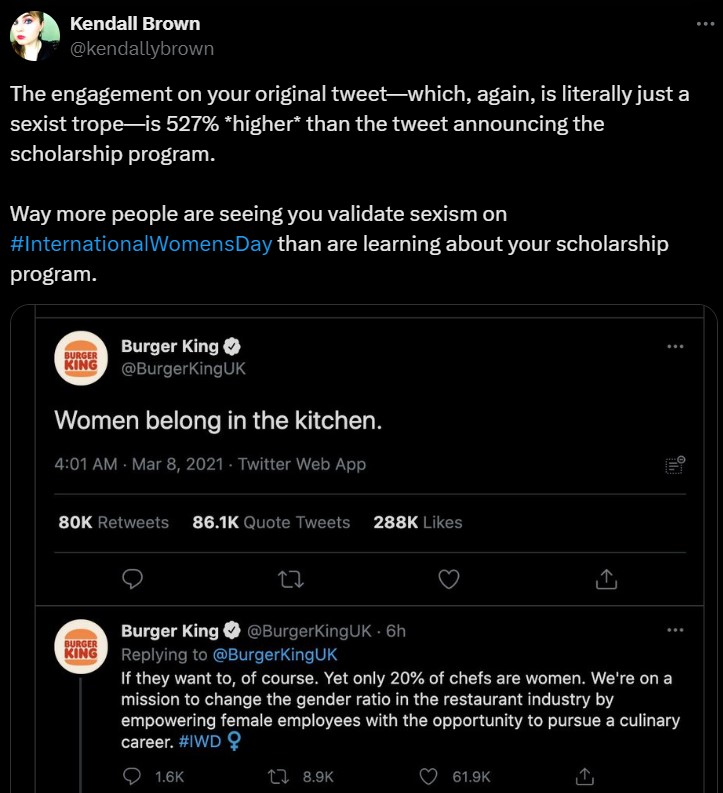The image size is (723, 793).
Task: Retweet the reply showing 8.9K retweets
Action: click(281, 776)
